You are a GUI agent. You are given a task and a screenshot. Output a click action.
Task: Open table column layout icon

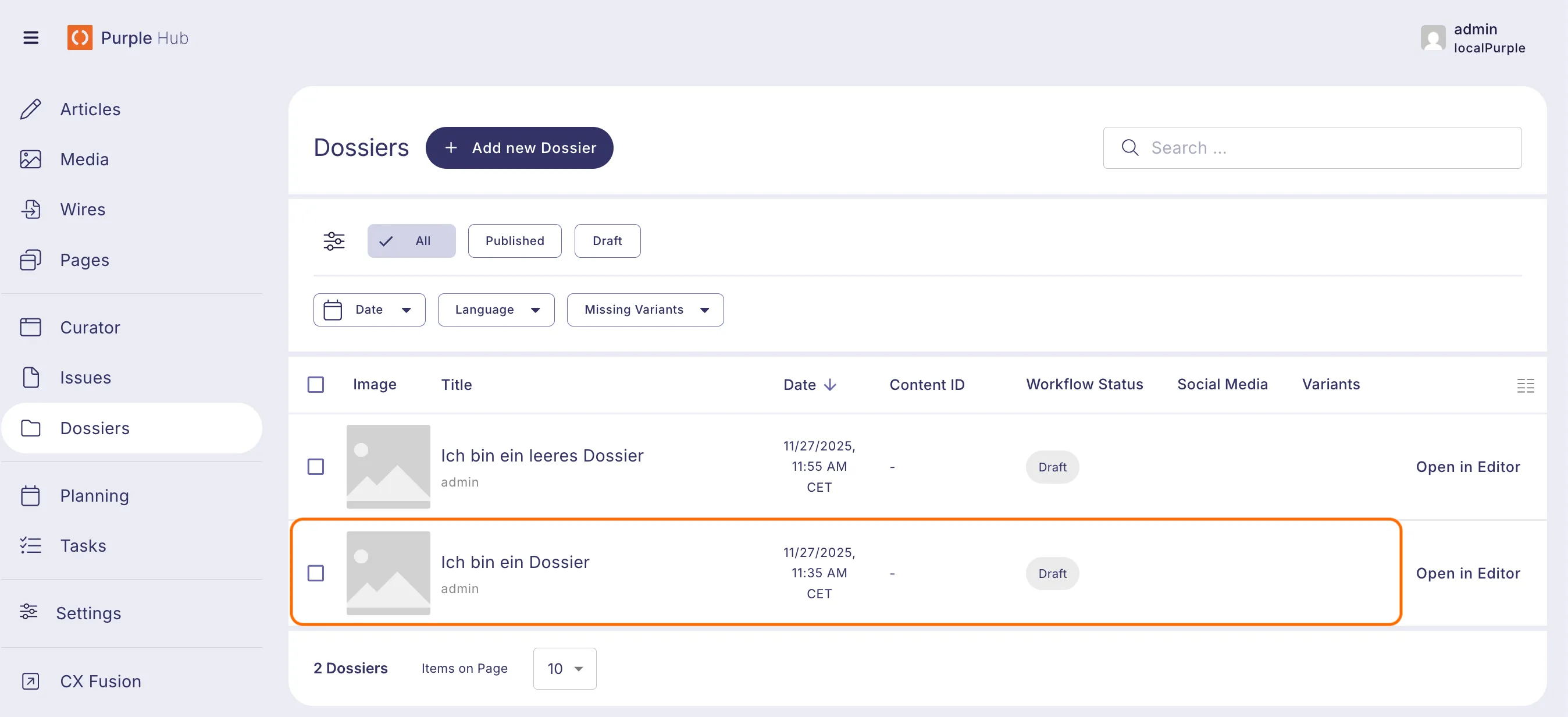1526,385
